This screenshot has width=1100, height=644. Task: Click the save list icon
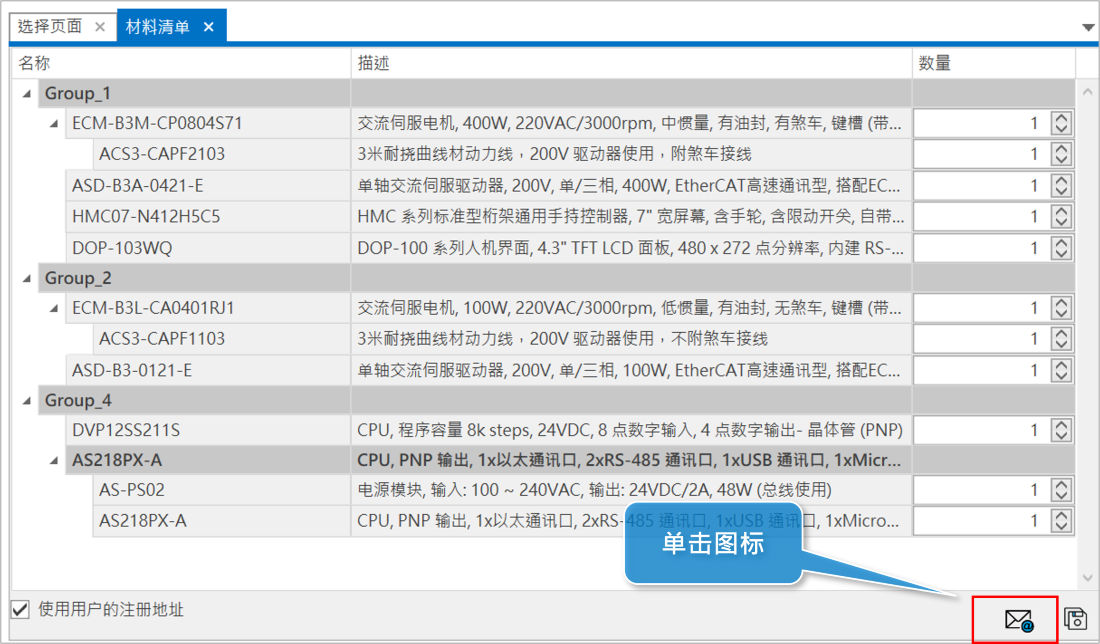coord(1075,619)
